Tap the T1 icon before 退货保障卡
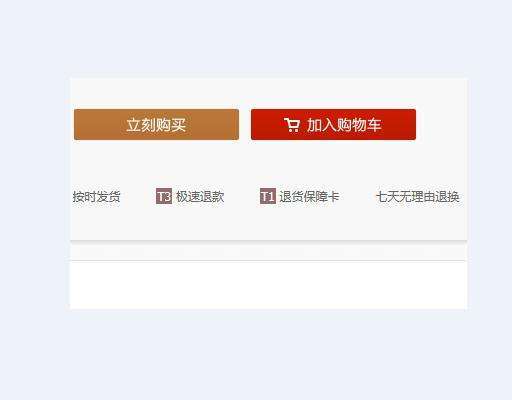This screenshot has width=512, height=400. [268, 196]
